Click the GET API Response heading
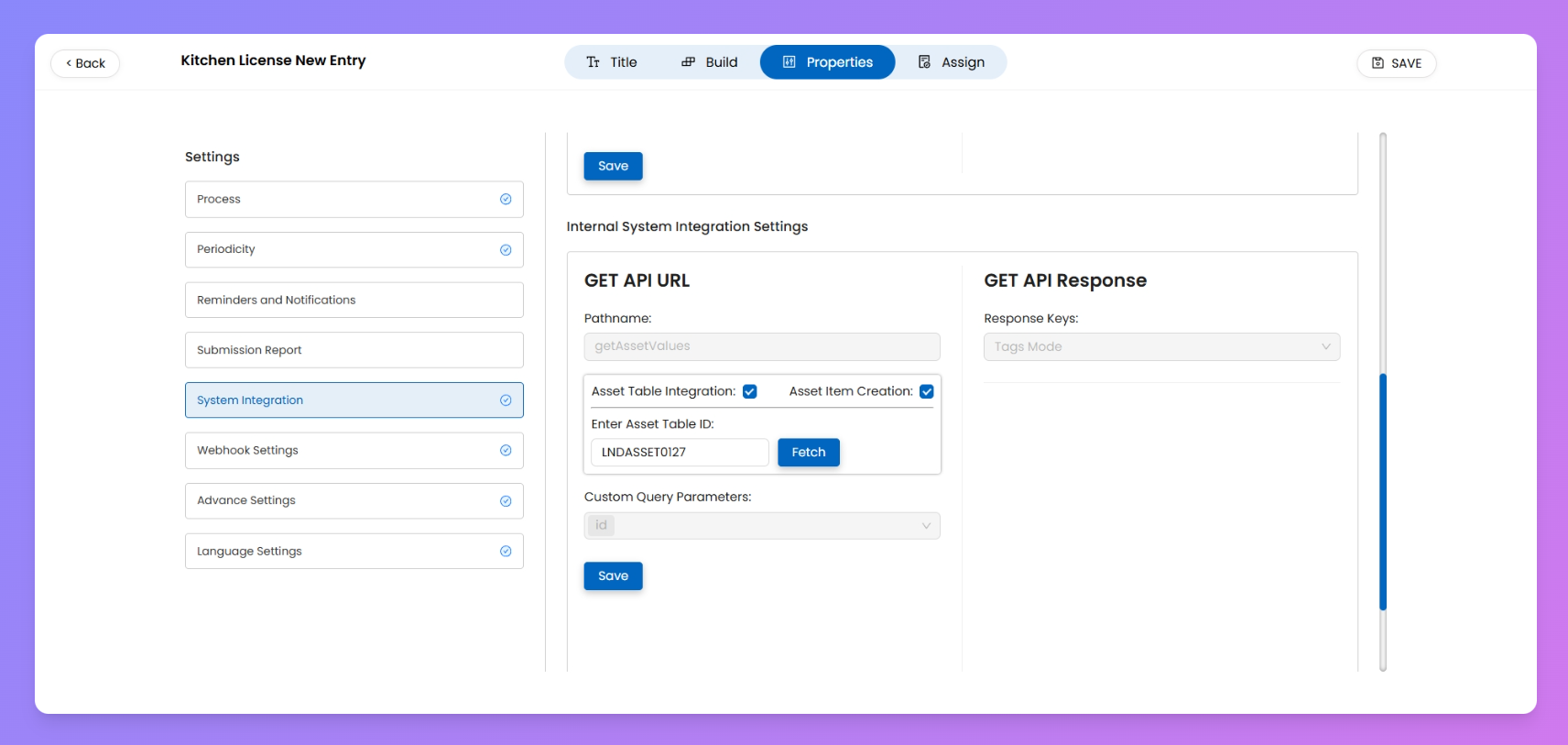This screenshot has height=745, width=1568. 1065,280
